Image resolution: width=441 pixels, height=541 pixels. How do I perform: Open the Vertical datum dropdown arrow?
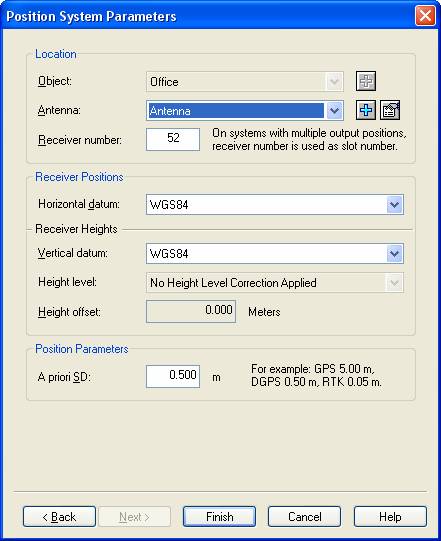[394, 254]
